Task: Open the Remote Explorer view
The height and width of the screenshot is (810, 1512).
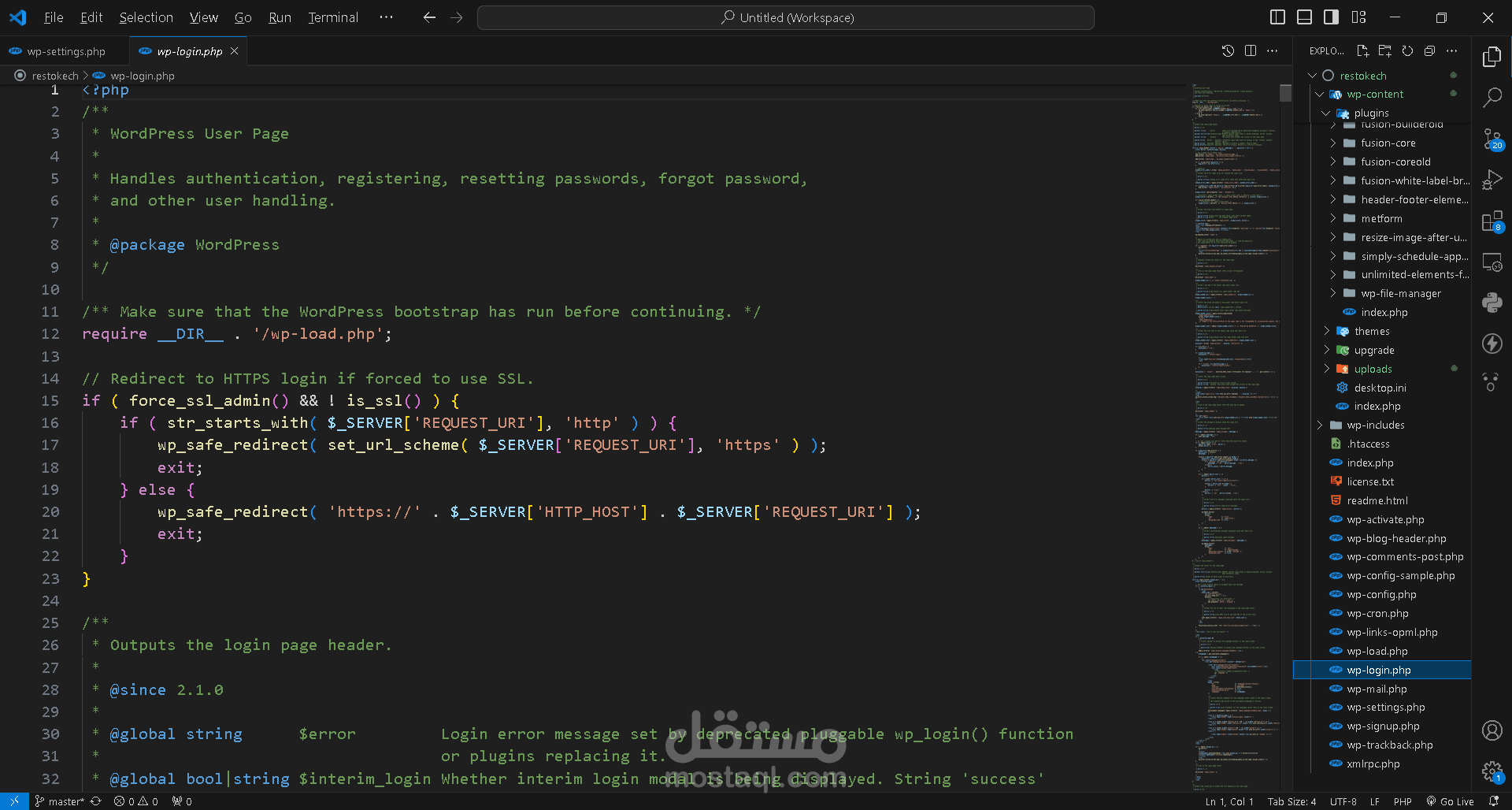Action: (1492, 262)
